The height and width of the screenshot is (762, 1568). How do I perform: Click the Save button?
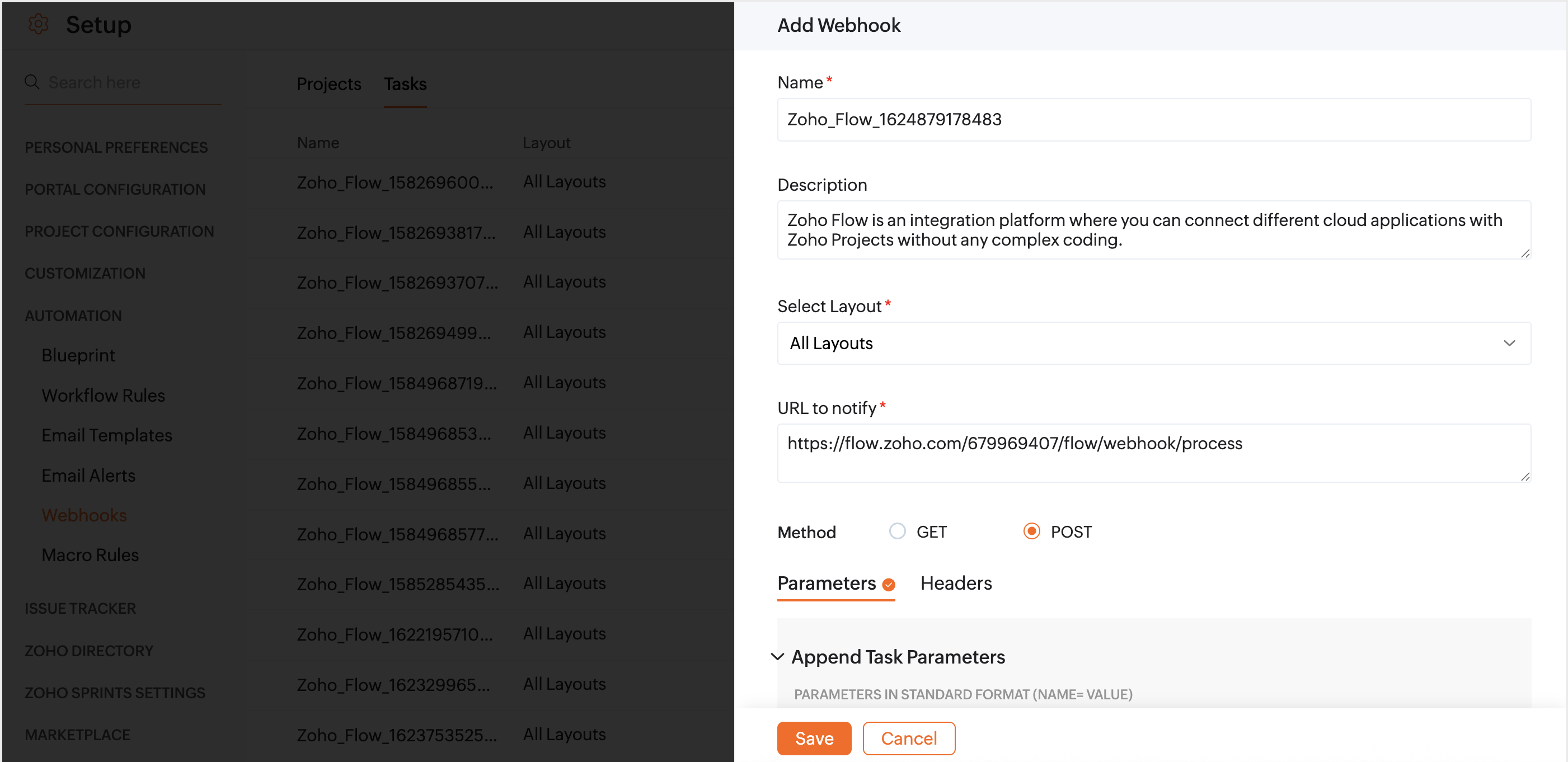814,739
